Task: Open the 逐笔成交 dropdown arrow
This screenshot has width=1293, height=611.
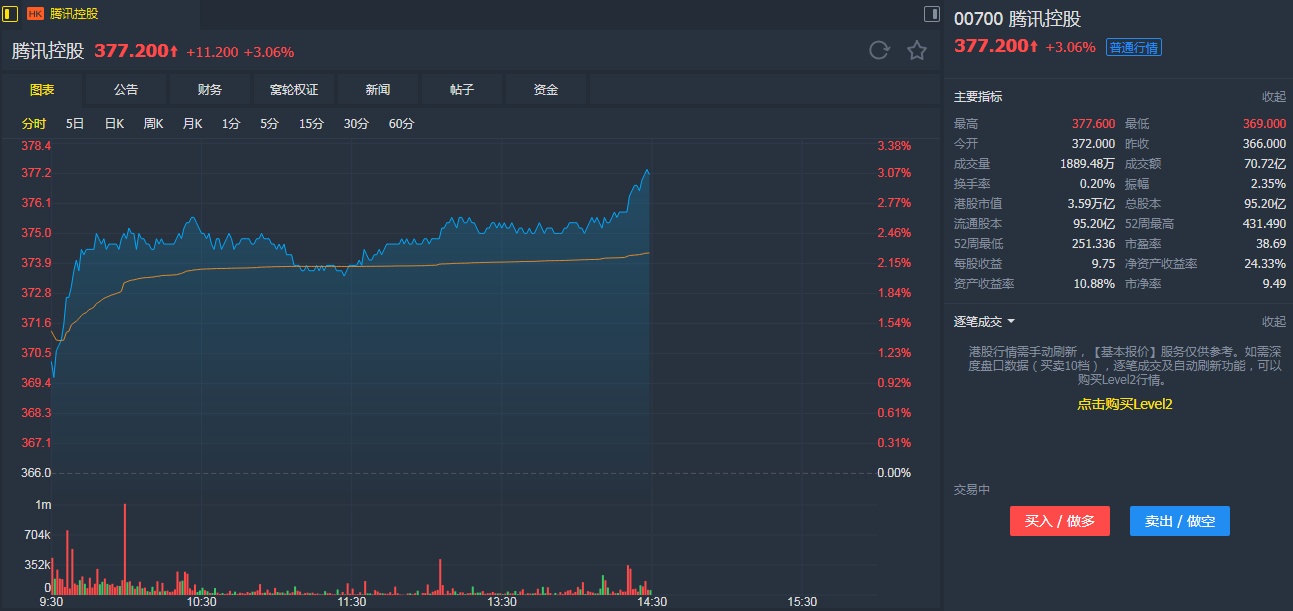Action: point(1011,322)
